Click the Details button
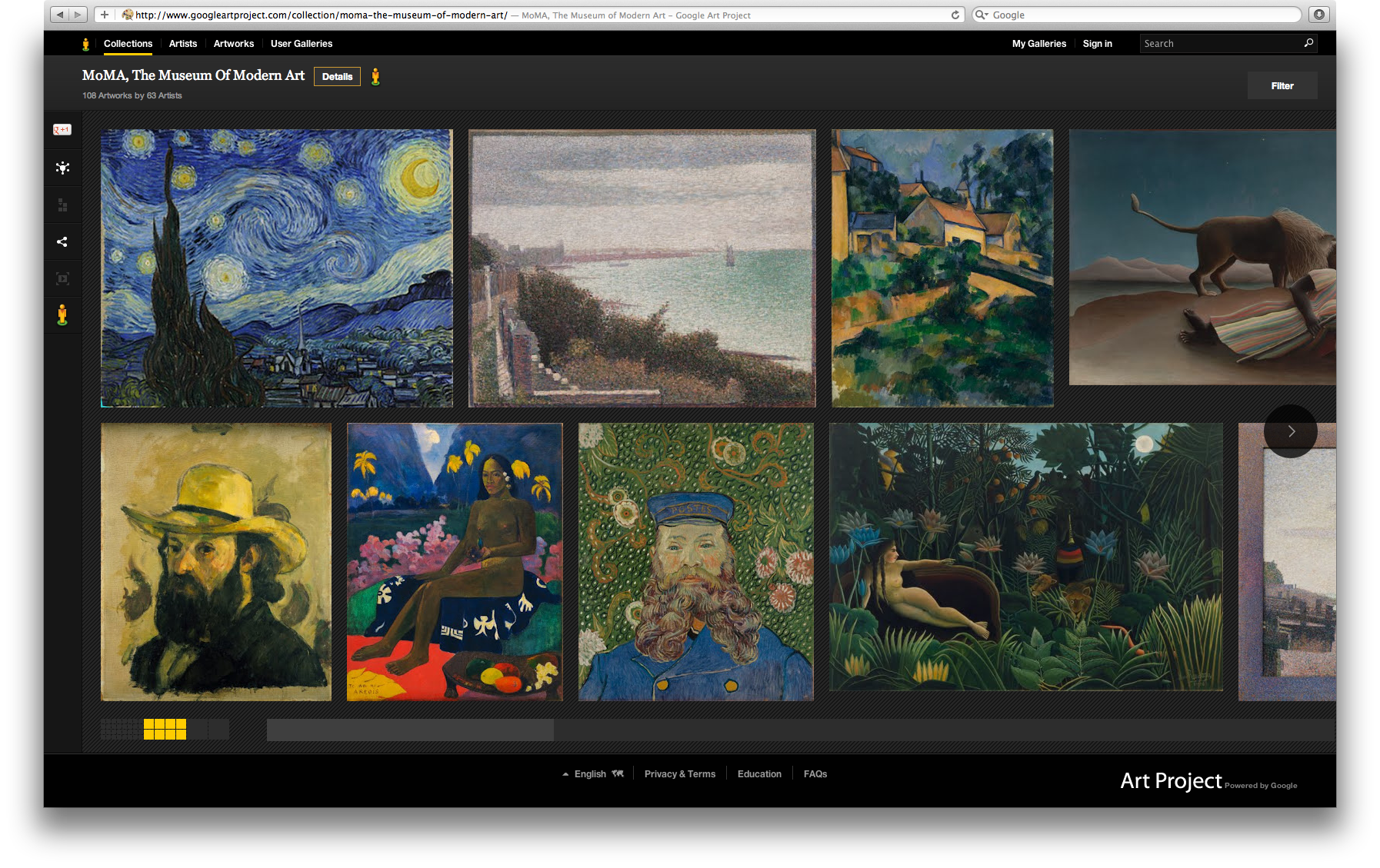This screenshot has height=868, width=1380. (x=337, y=76)
